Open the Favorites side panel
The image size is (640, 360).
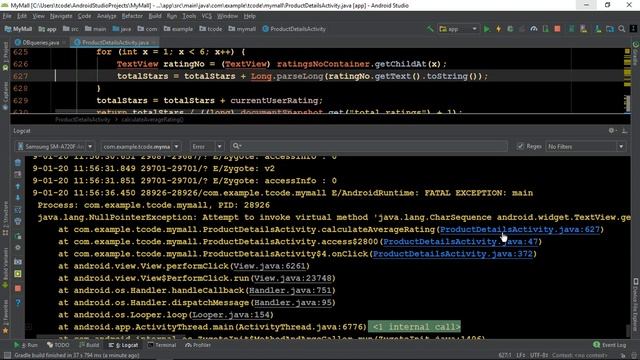coord(5,316)
